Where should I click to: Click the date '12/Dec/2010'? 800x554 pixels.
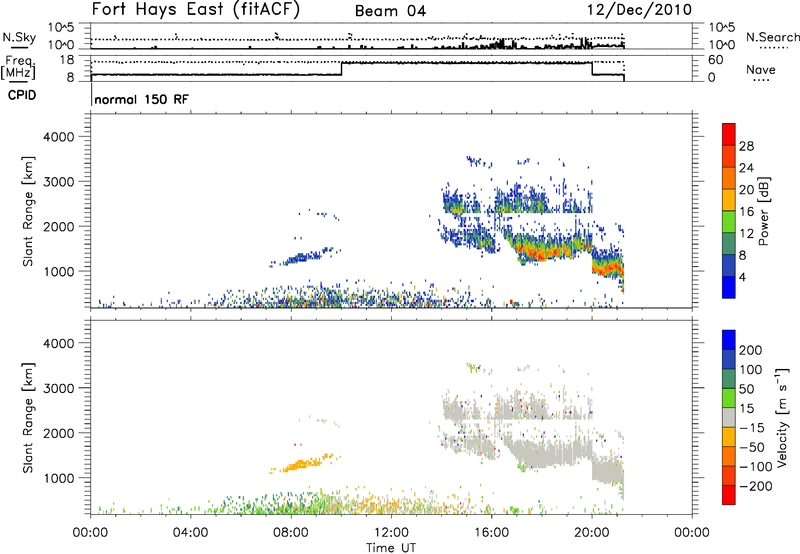[x=639, y=10]
